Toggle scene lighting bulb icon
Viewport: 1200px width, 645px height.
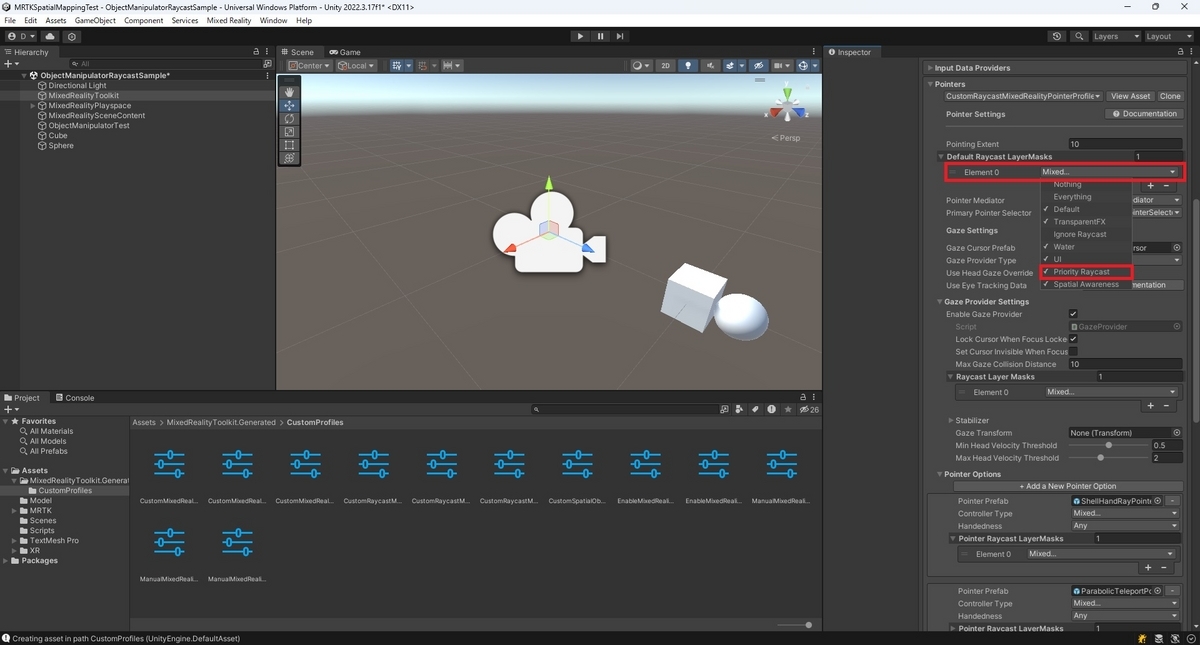(688, 66)
